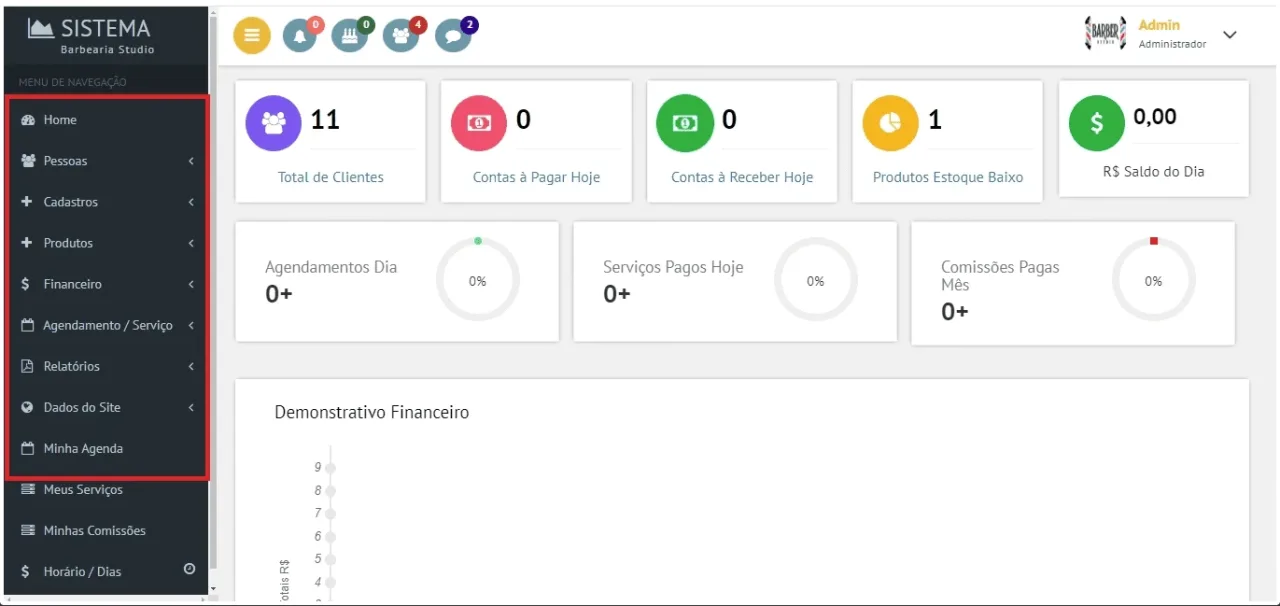The height and width of the screenshot is (606, 1280).
Task: Click the red Contas à Pagar money icon
Action: [479, 123]
